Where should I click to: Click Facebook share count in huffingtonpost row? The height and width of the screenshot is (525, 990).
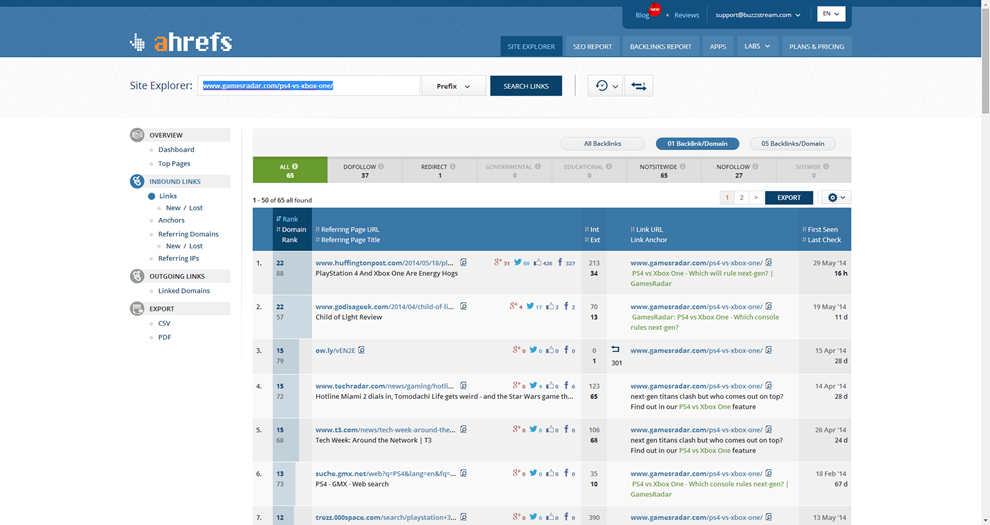[x=566, y=262]
